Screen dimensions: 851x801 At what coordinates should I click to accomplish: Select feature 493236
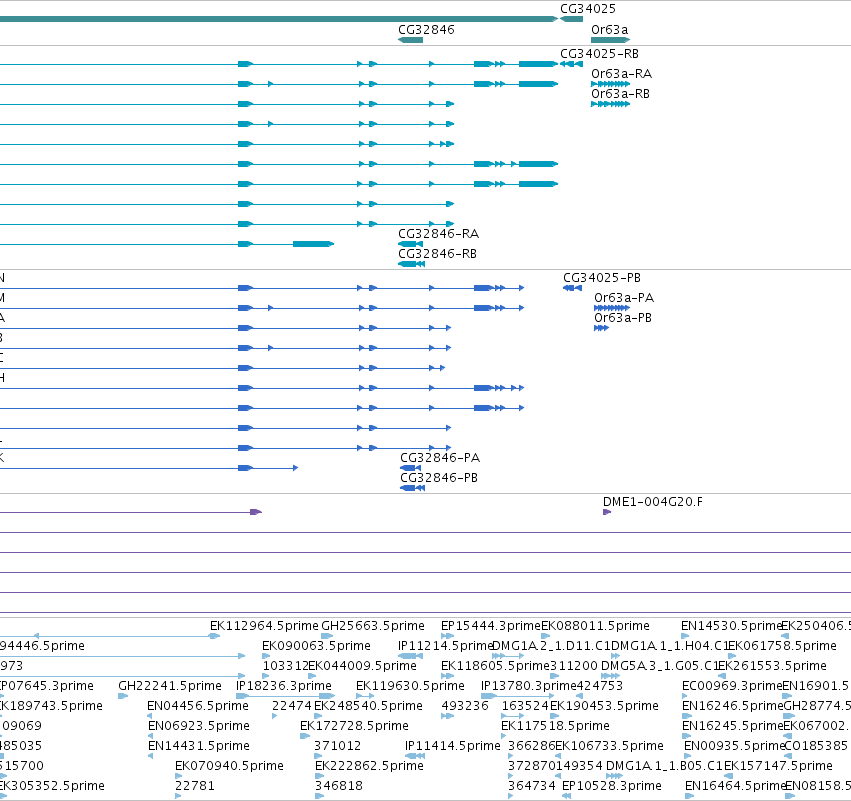click(465, 707)
